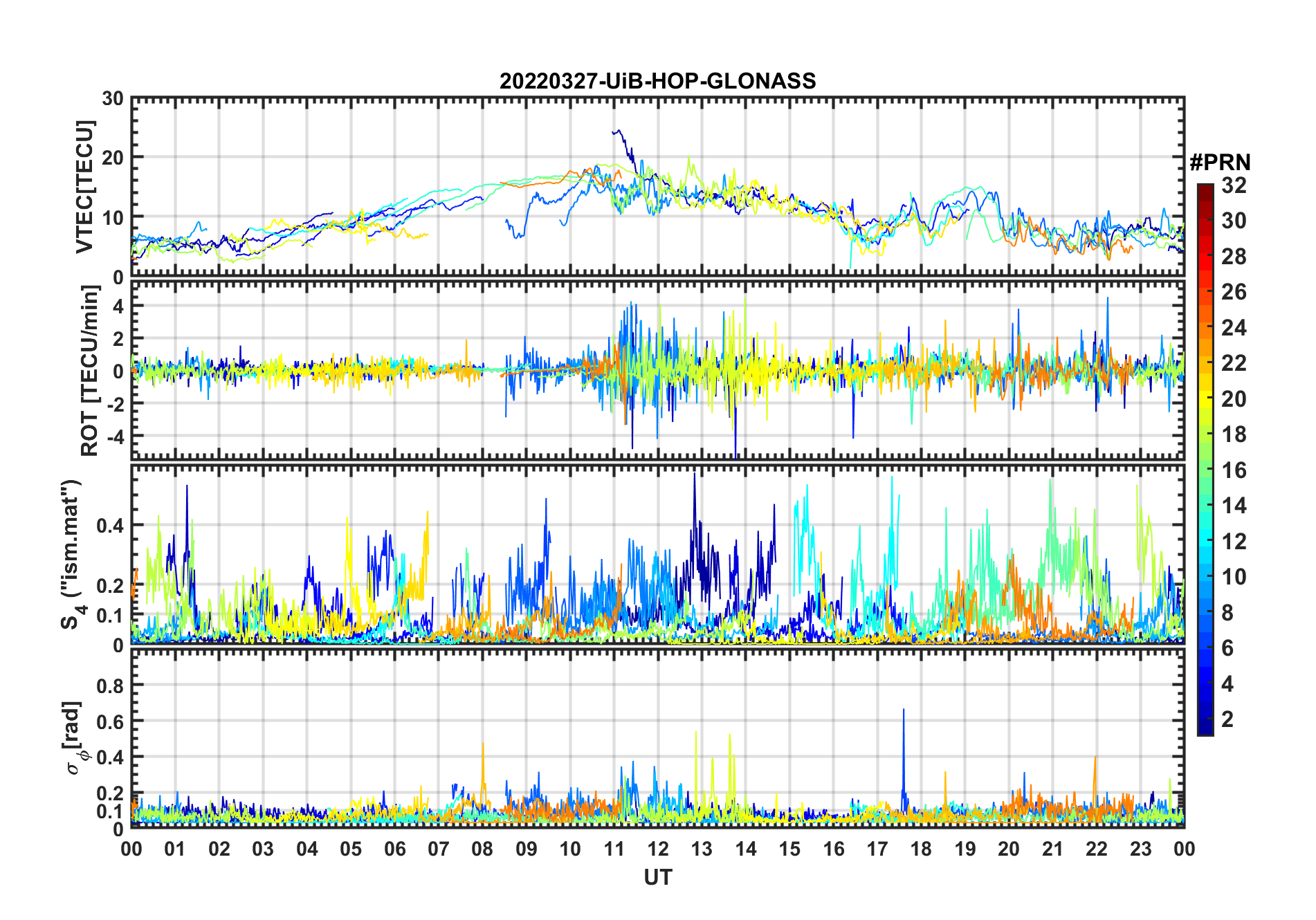Click sigma-phi axis tick label 0.8
The width and height of the screenshot is (1316, 920).
point(109,686)
